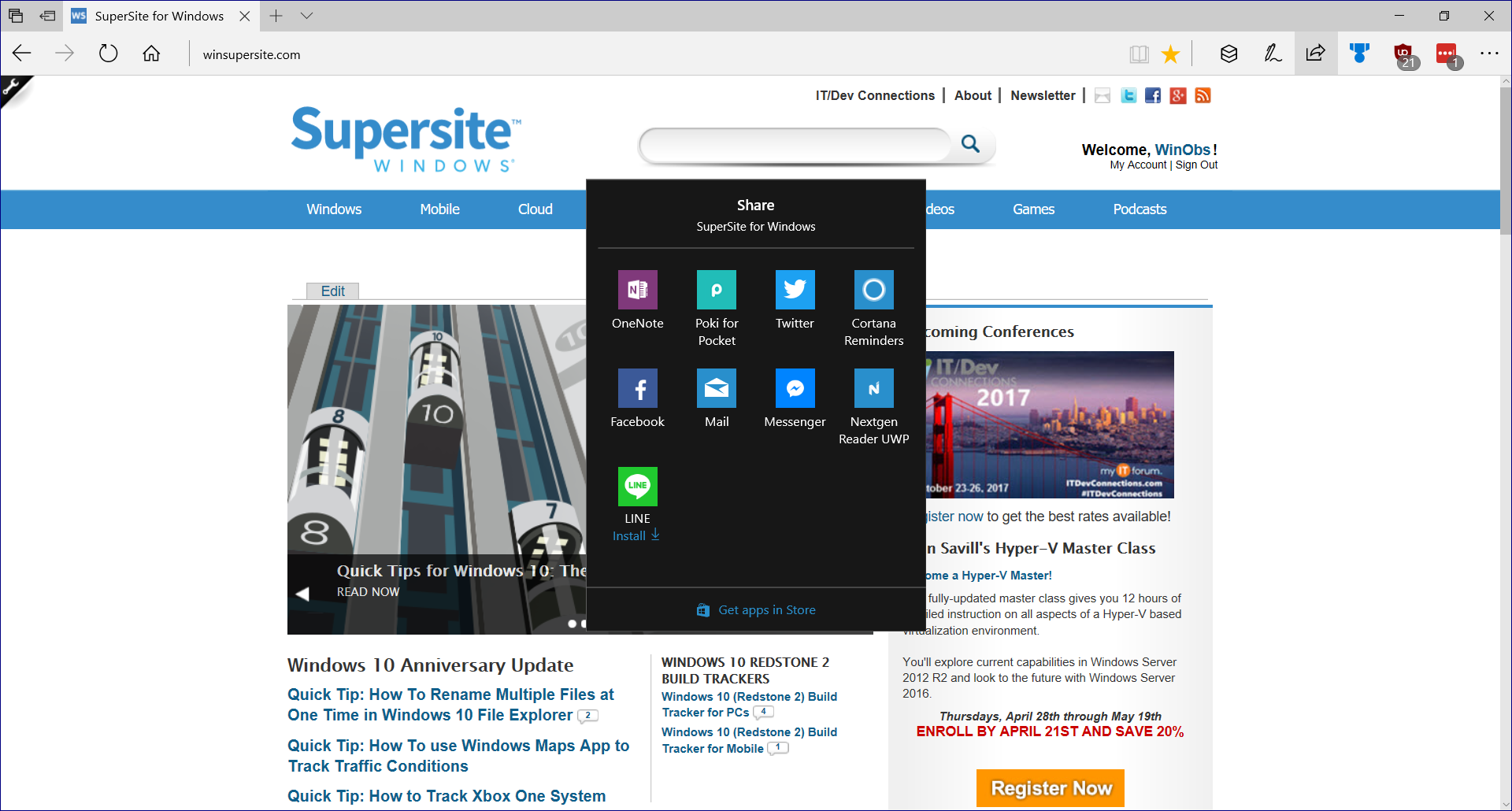Image resolution: width=1512 pixels, height=811 pixels.
Task: Share page through Mail app
Action: [716, 389]
